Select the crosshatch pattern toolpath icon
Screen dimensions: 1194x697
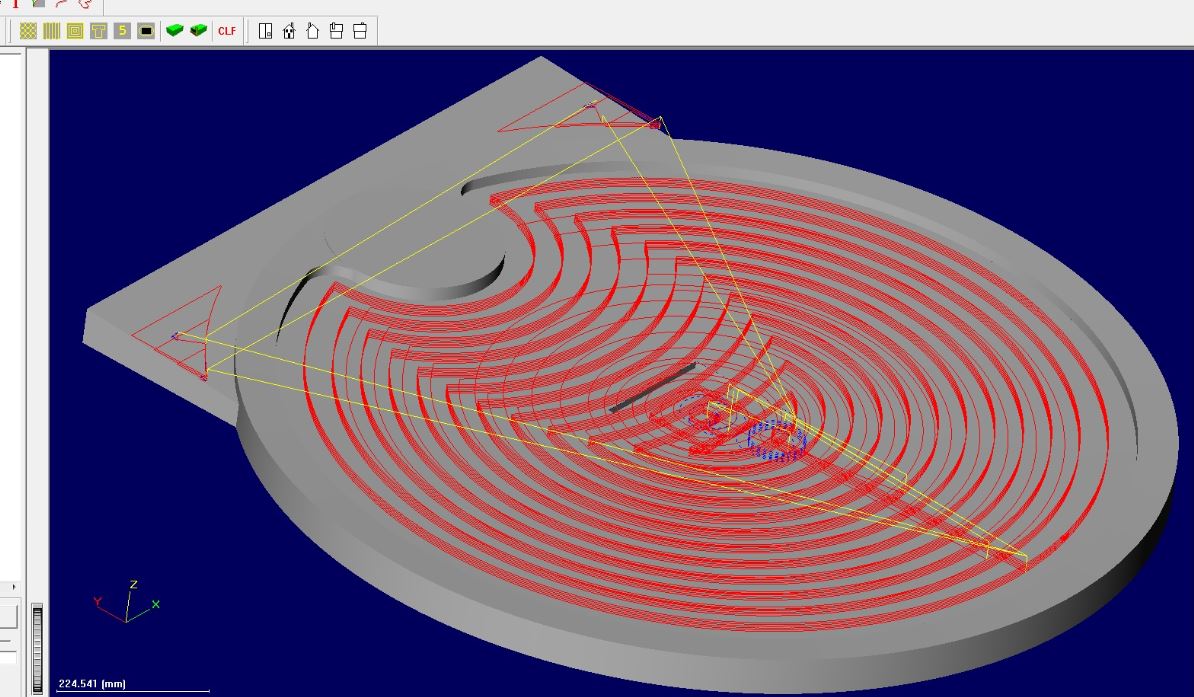[x=28, y=31]
